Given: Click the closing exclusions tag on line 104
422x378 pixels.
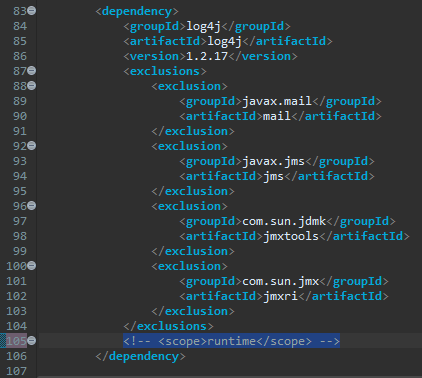Looking at the screenshot, I should (x=168, y=326).
